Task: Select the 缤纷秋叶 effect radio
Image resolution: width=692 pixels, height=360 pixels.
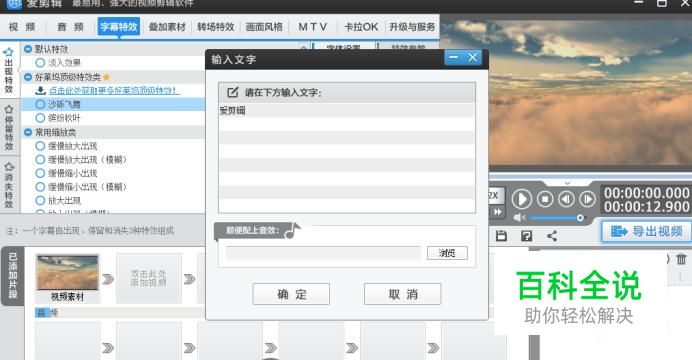Action: 40,118
